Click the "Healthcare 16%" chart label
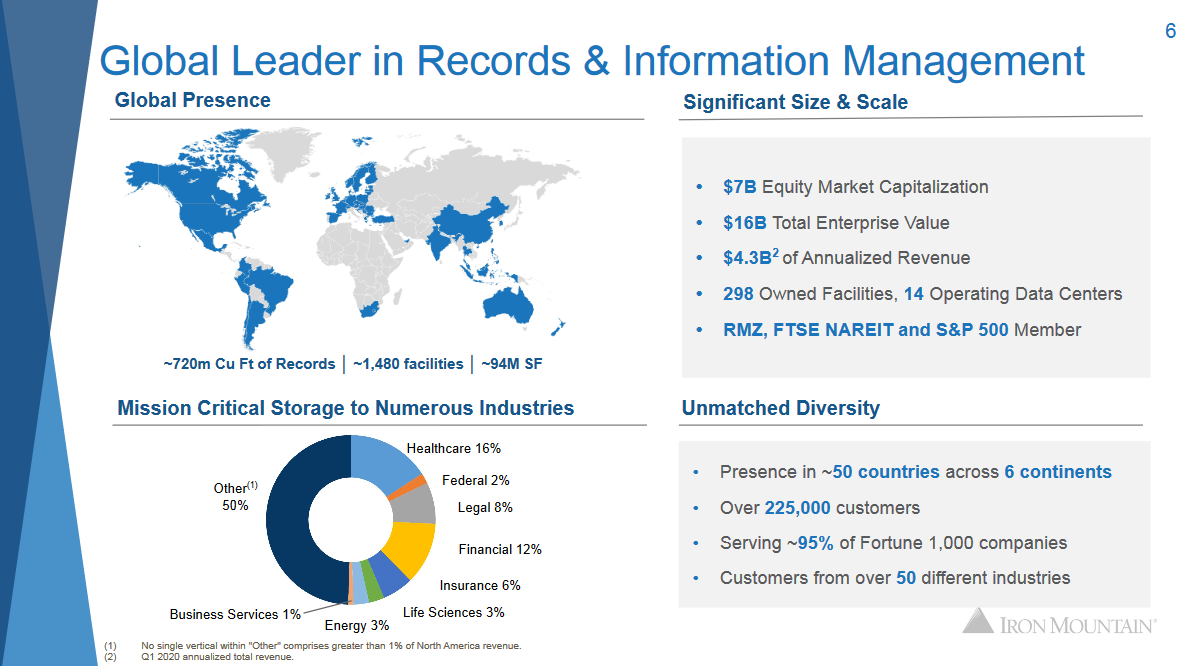 click(x=454, y=448)
